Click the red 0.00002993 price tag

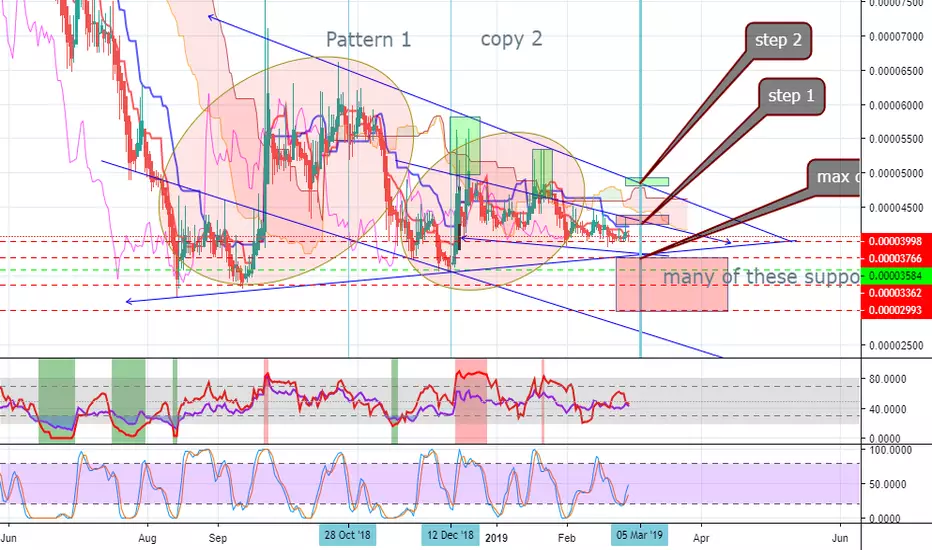pyautogui.click(x=896, y=310)
